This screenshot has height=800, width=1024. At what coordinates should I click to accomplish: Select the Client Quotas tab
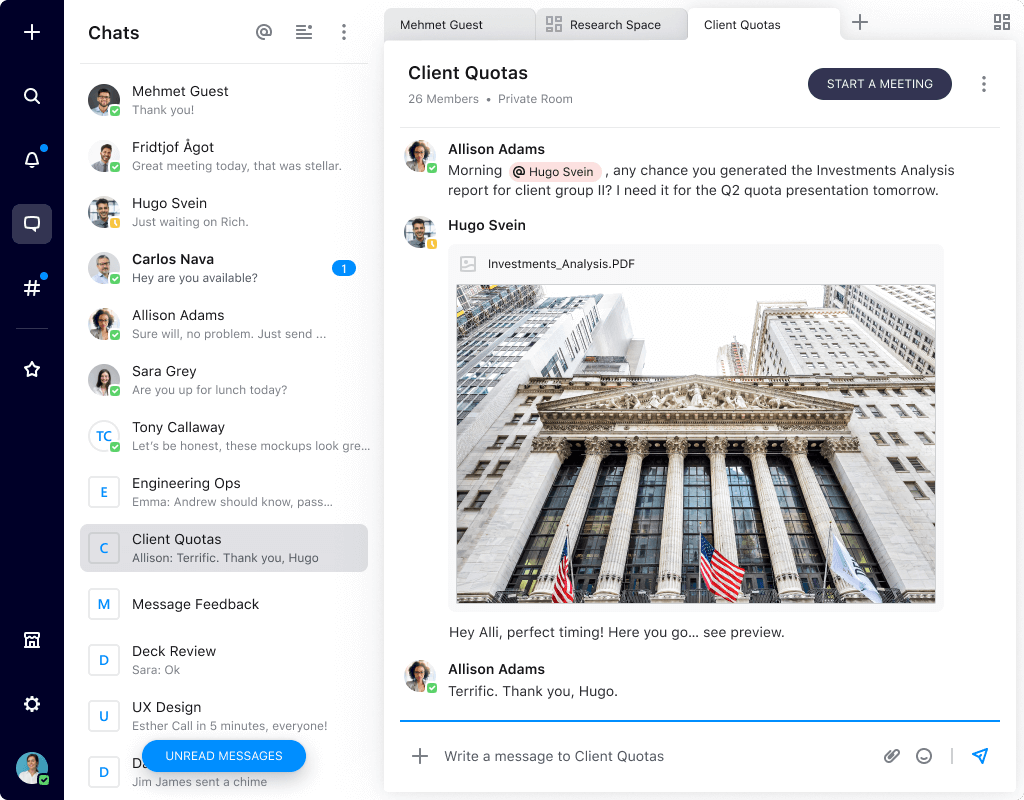pos(763,25)
